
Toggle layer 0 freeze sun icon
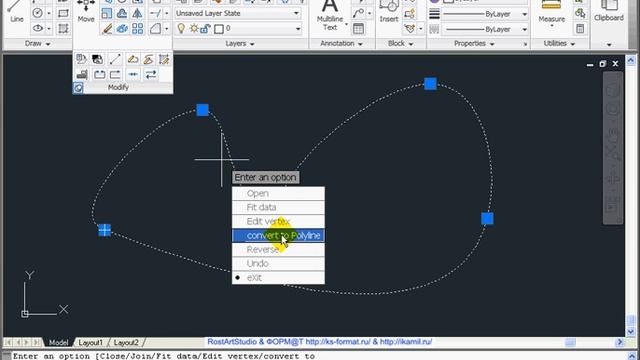[193, 29]
